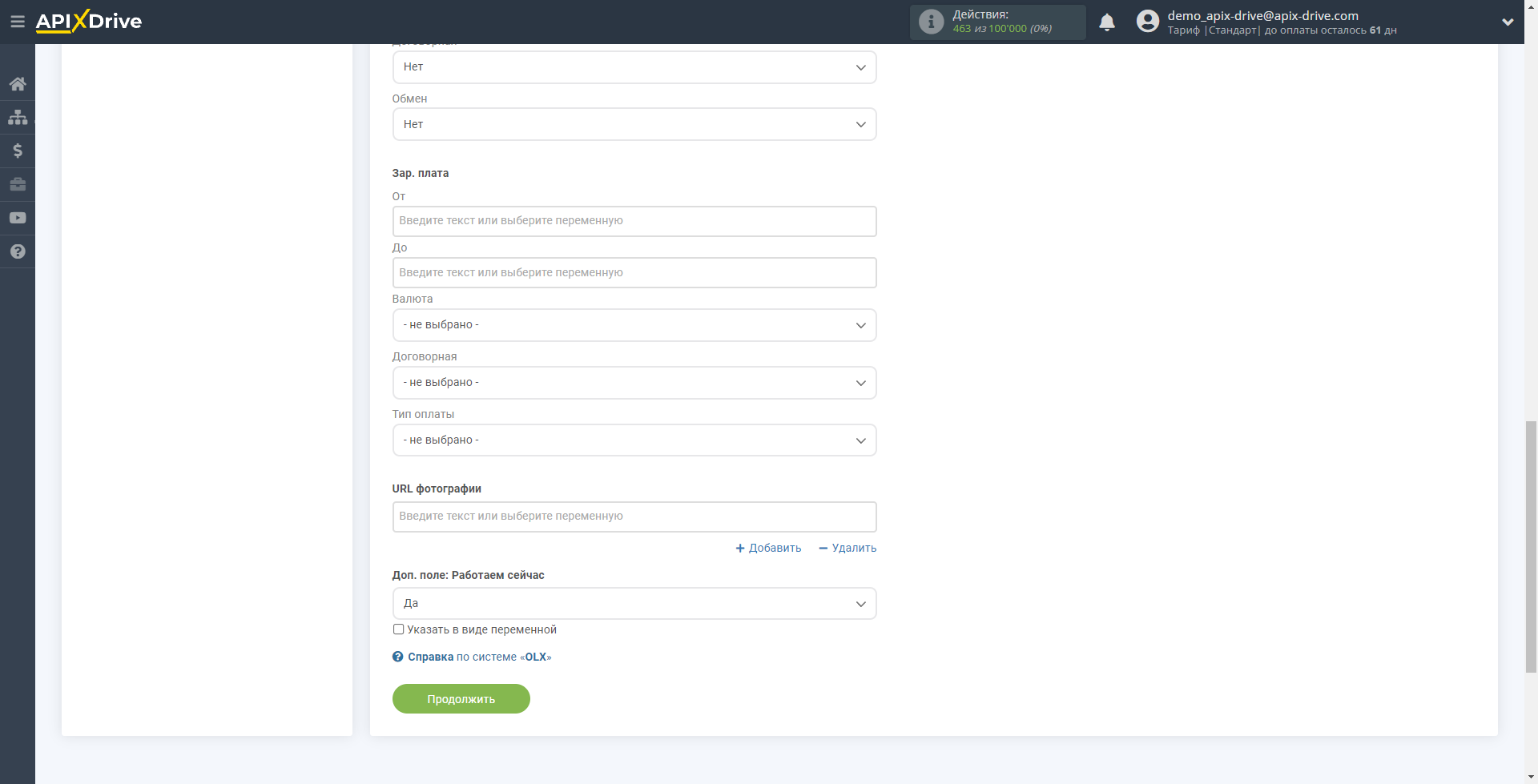Click the help icon next to Справка
Screen dimensions: 1538x784
397,657
